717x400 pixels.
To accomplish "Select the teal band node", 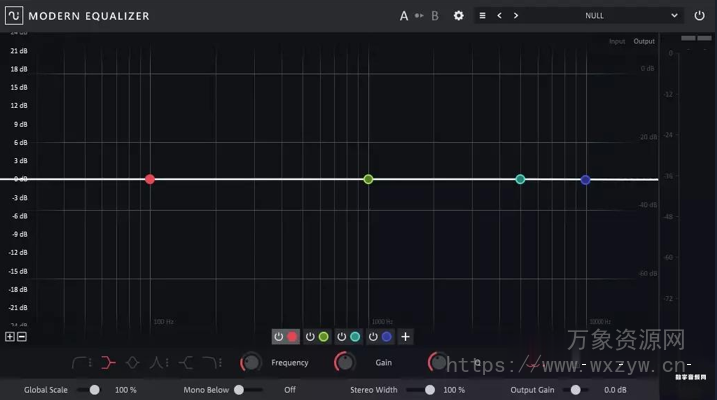I will coord(520,179).
